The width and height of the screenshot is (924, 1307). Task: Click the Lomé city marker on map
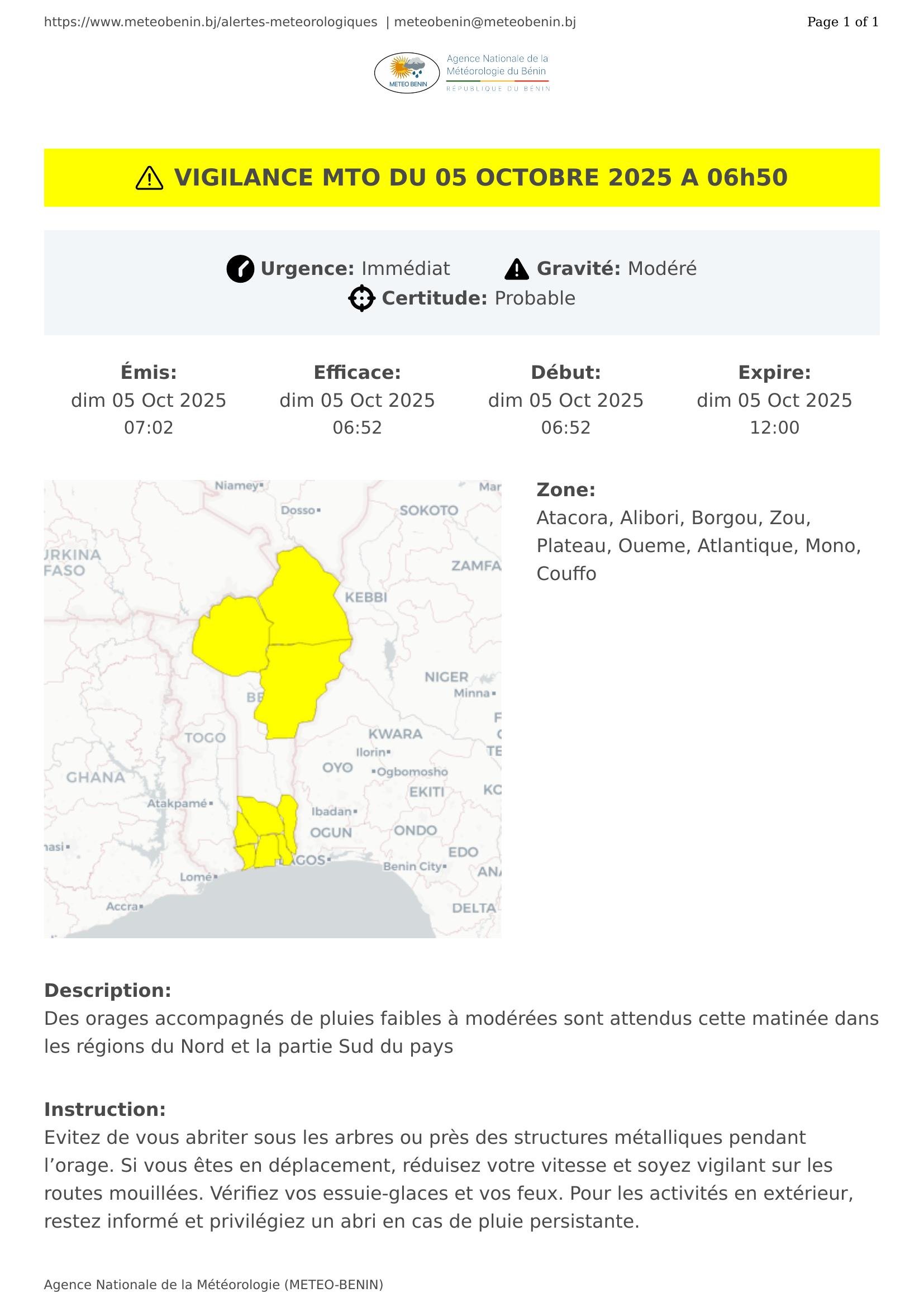pyautogui.click(x=216, y=877)
